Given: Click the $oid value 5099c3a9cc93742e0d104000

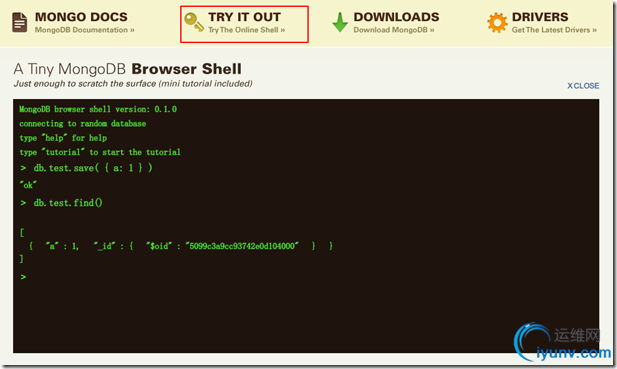Looking at the screenshot, I should tap(242, 246).
